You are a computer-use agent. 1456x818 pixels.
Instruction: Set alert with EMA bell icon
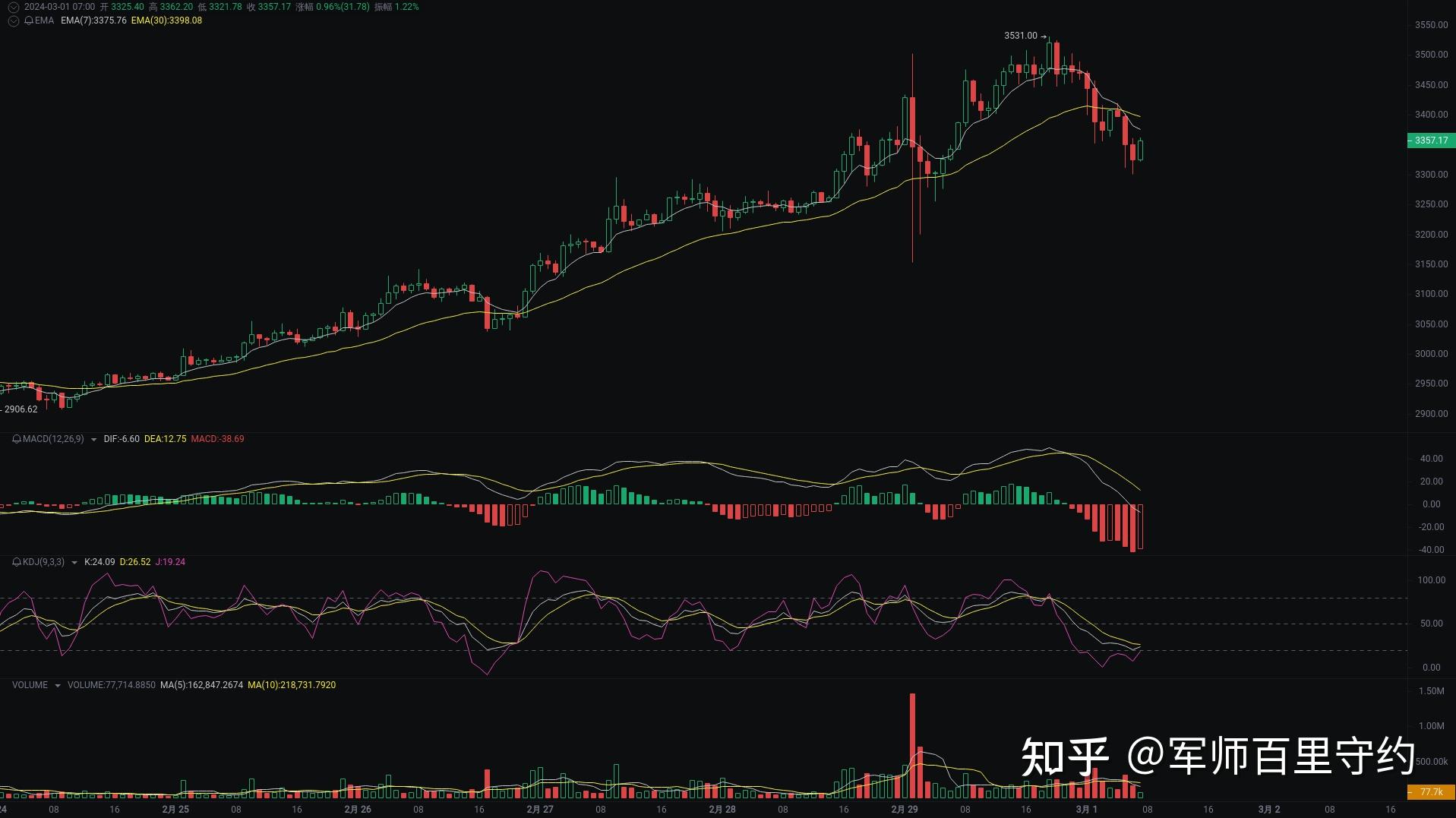[29, 21]
